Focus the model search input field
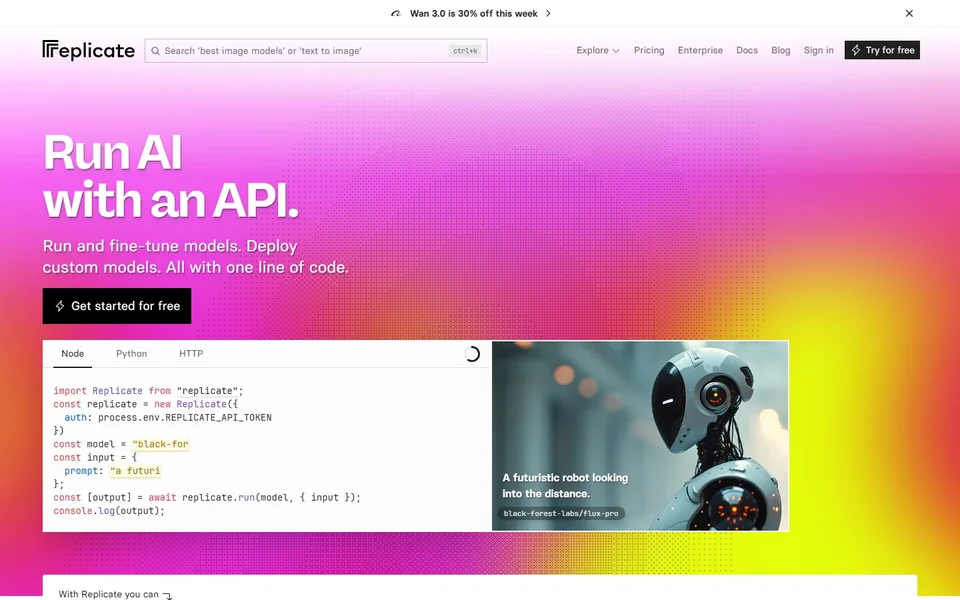This screenshot has width=960, height=600. (x=316, y=51)
